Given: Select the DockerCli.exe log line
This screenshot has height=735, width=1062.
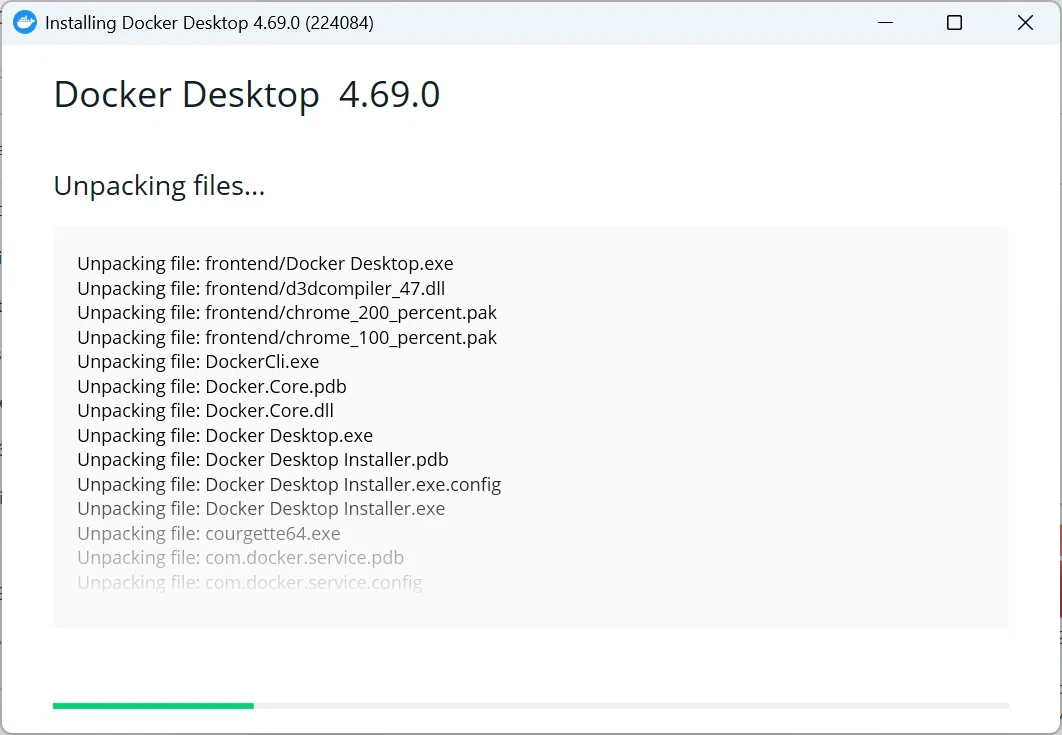Looking at the screenshot, I should pos(198,362).
